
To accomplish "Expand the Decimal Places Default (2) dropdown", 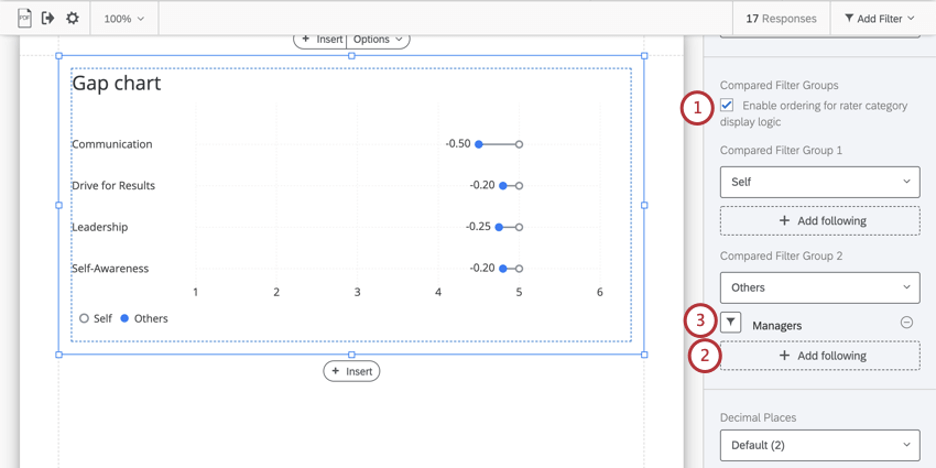I will click(820, 445).
